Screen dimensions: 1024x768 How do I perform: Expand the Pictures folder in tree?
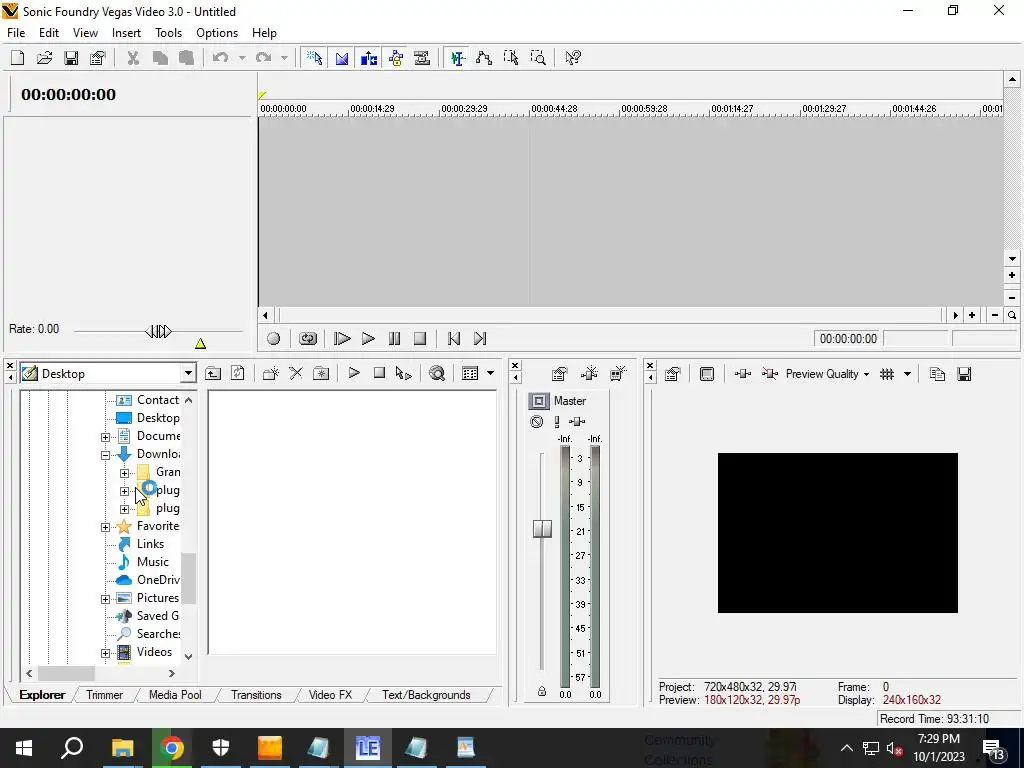click(x=105, y=599)
